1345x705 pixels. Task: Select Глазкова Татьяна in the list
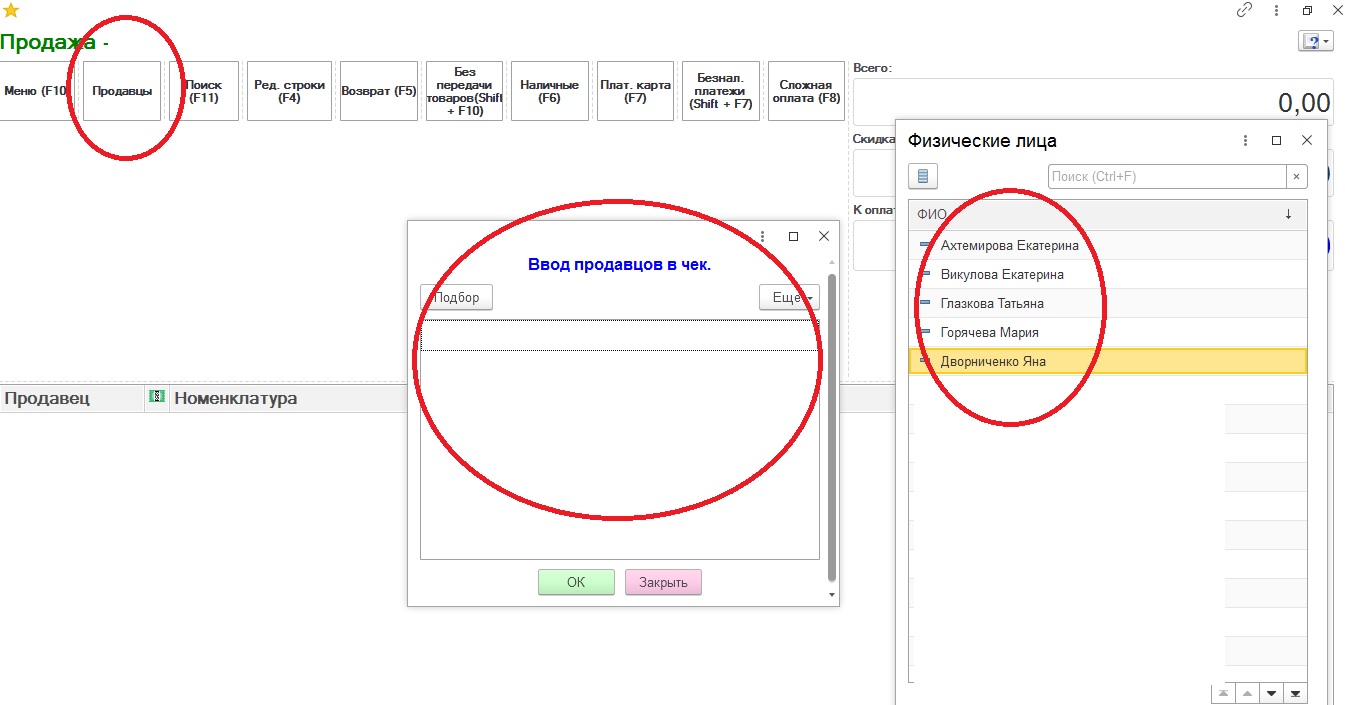coord(991,303)
